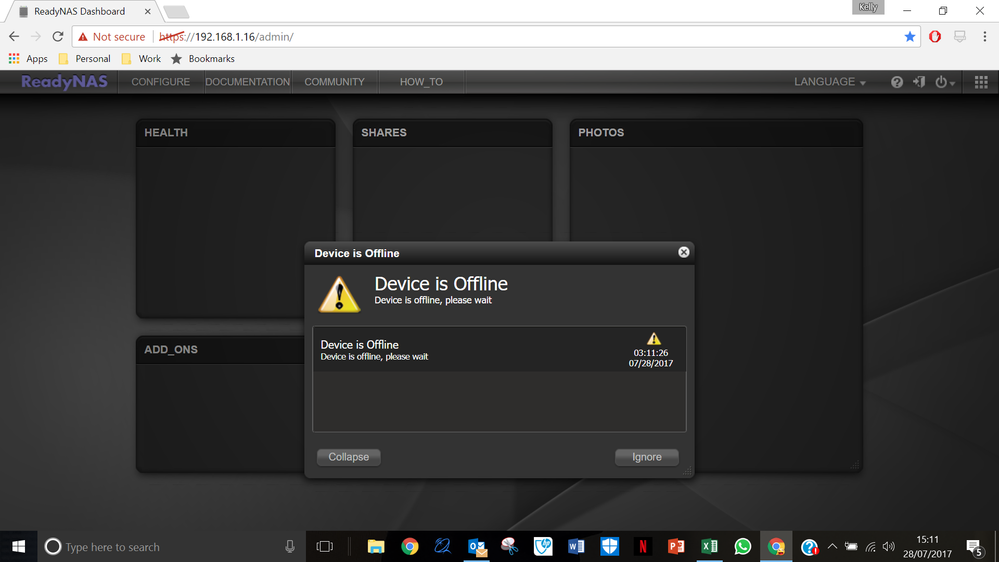999x562 pixels.
Task: Click the address bar URL field
Action: pos(497,37)
